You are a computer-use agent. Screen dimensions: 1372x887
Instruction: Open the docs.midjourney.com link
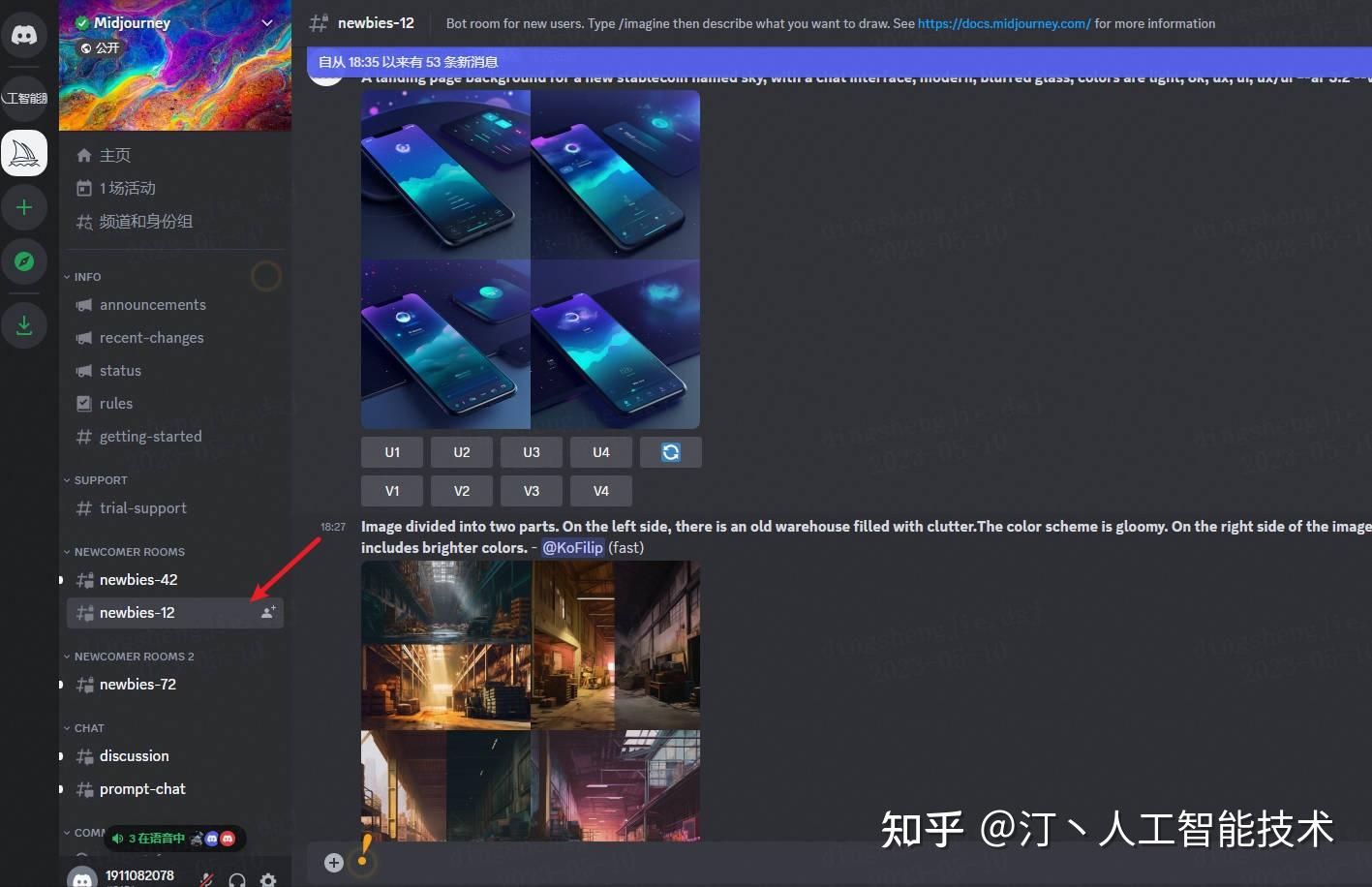pos(1003,23)
